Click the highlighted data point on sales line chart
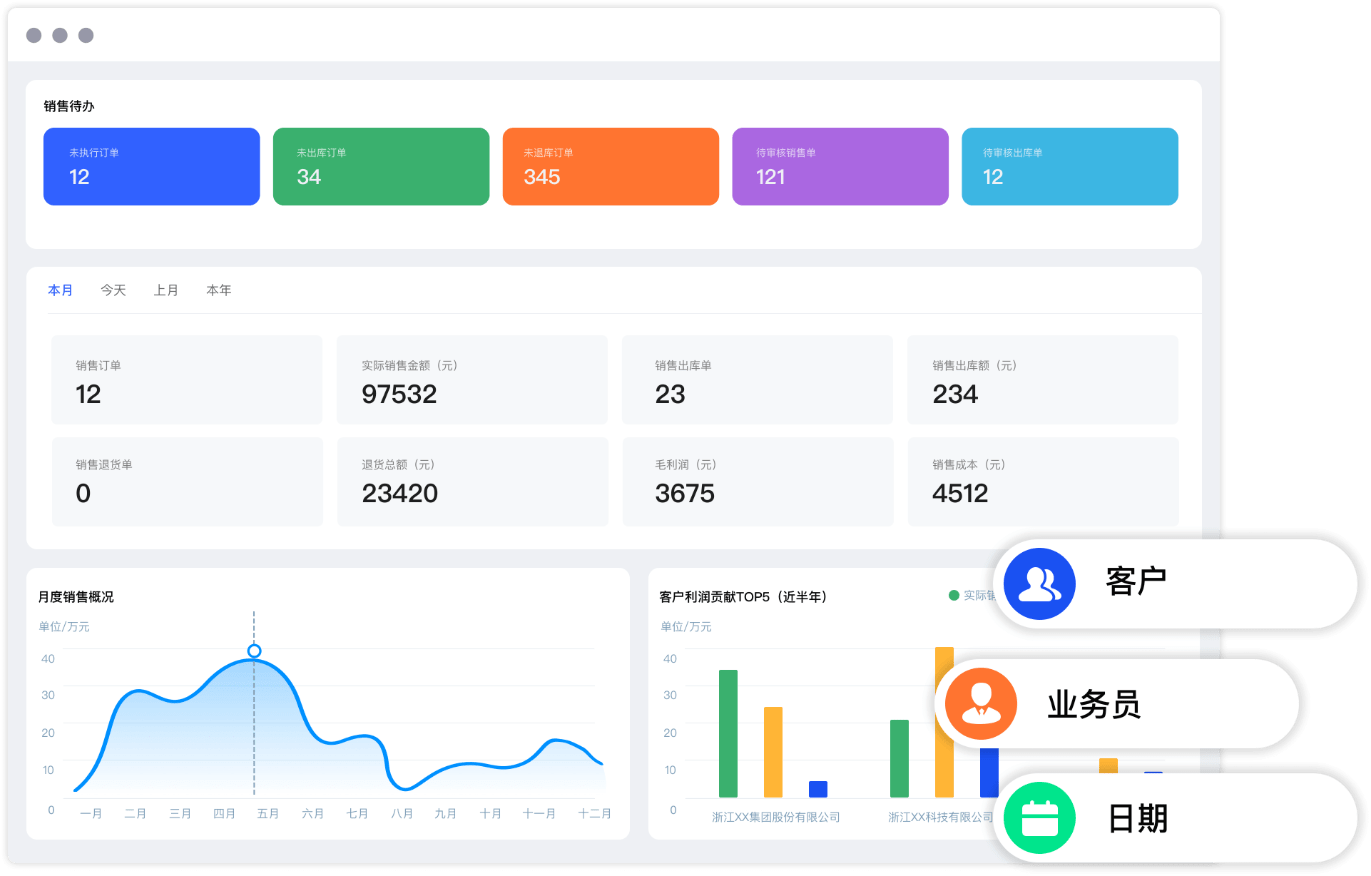This screenshot has height=876, width=1371. (254, 651)
